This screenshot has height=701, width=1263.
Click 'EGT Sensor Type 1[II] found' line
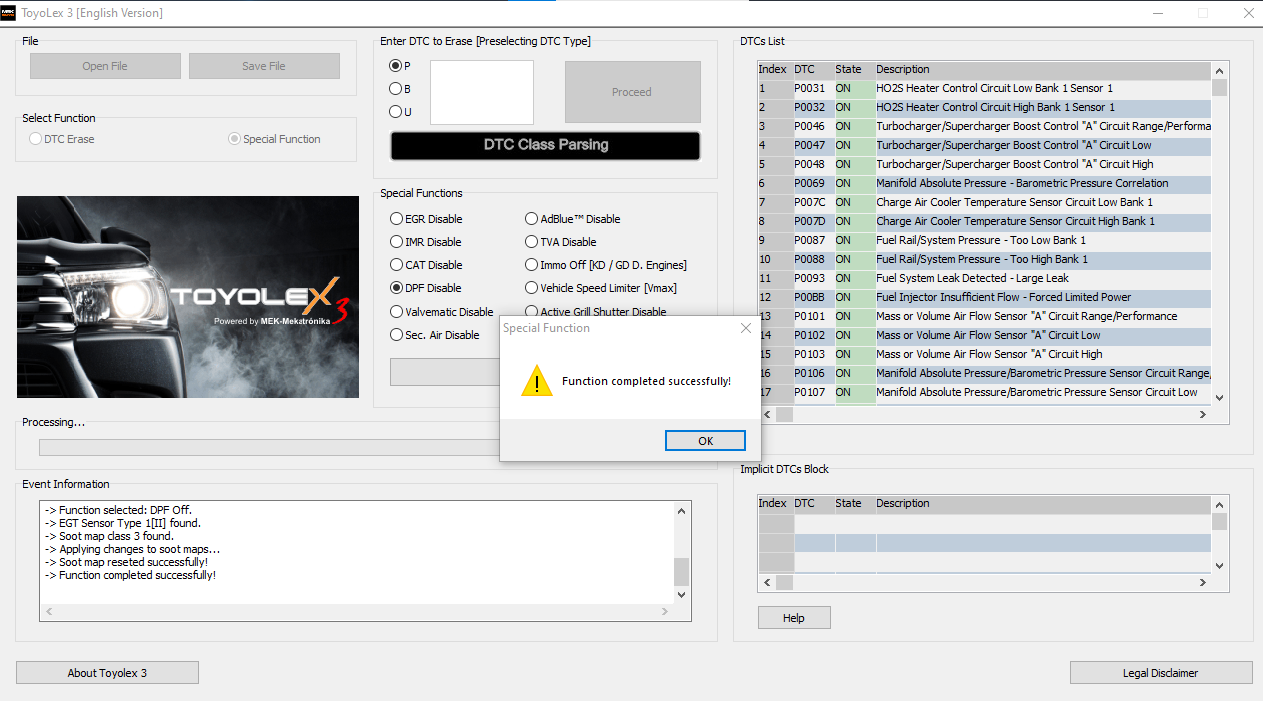point(123,523)
